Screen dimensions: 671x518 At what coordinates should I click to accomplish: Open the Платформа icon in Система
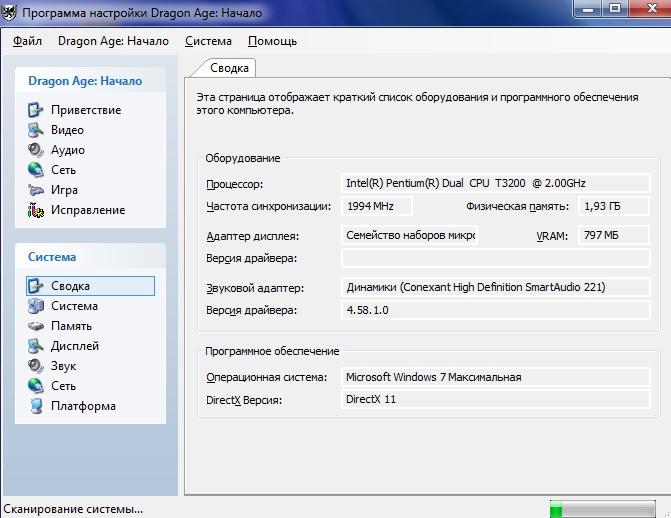pos(36,406)
